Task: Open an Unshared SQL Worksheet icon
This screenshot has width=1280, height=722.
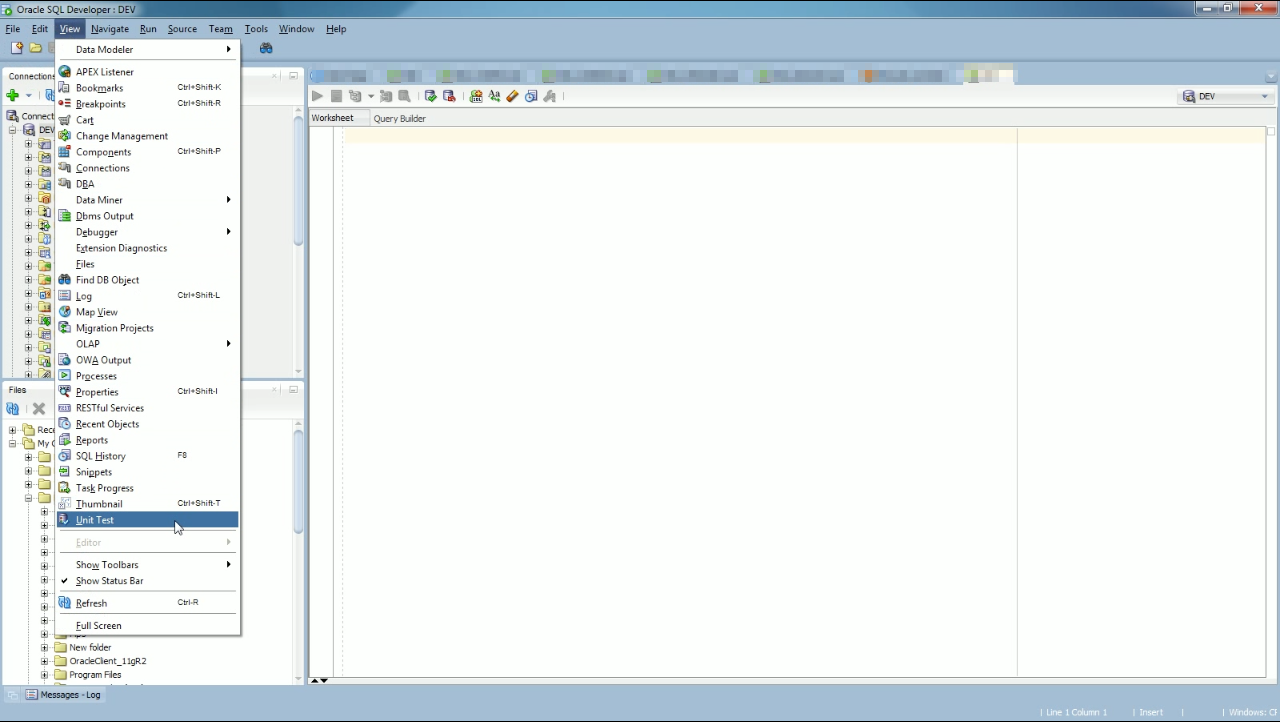Action: coord(476,96)
